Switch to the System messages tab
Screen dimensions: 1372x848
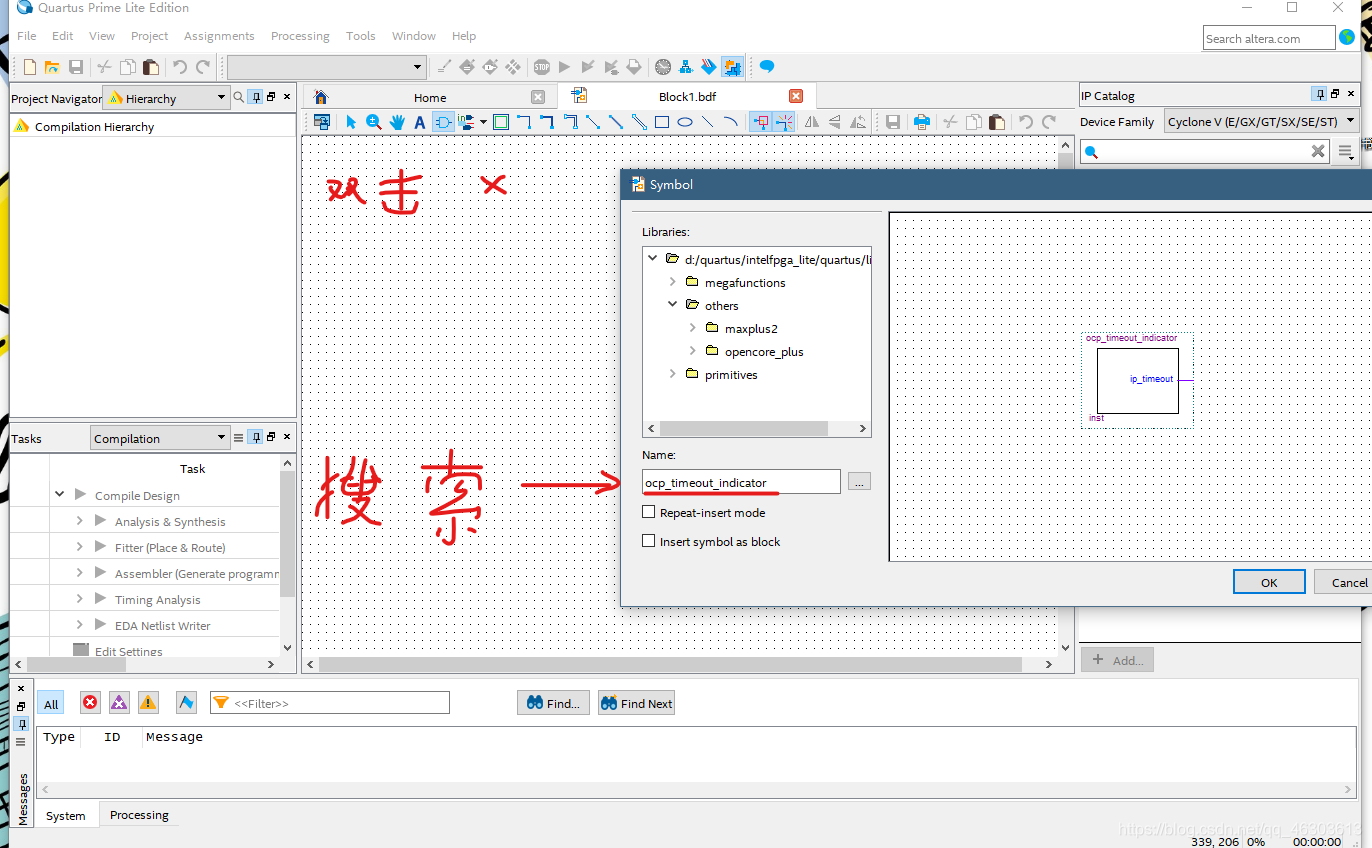[x=66, y=815]
